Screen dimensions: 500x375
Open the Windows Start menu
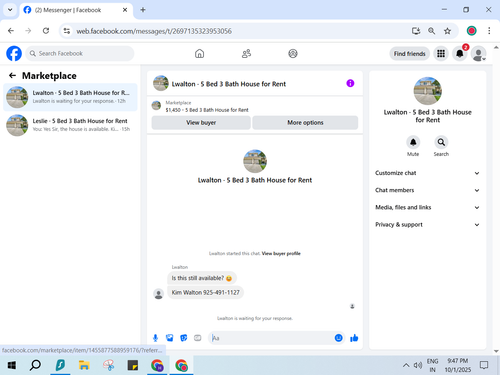(x=12, y=366)
